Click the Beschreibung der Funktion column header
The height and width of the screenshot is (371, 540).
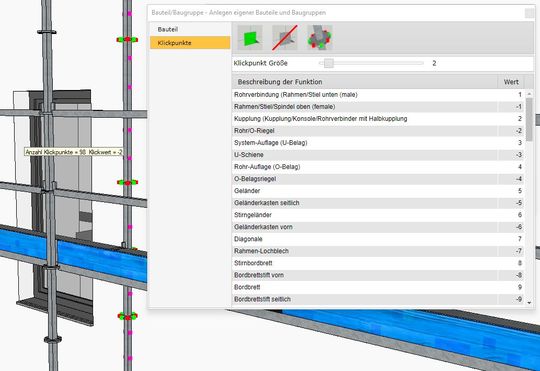tap(365, 82)
